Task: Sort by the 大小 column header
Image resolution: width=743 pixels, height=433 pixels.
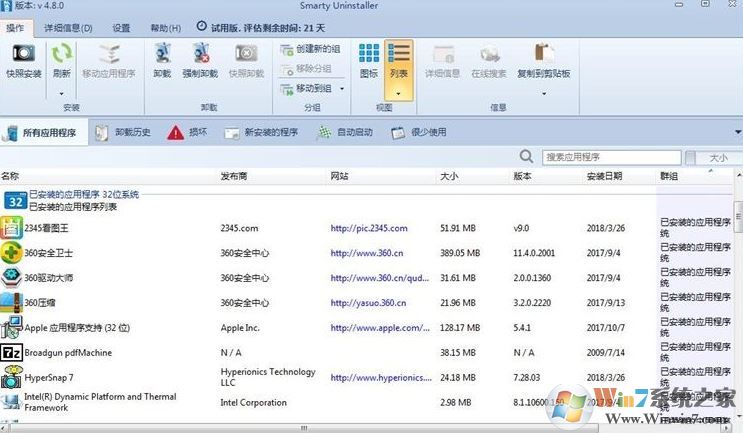Action: click(449, 176)
